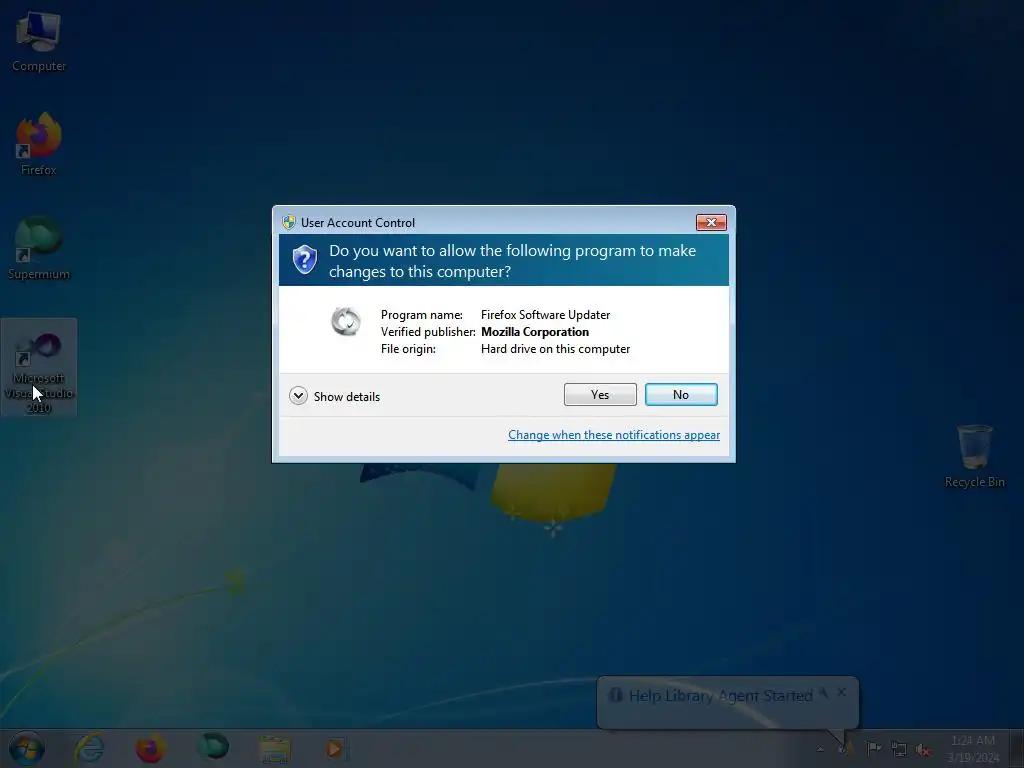Open Windows Explorer folder in taskbar
Image resolution: width=1024 pixels, height=768 pixels.
tap(274, 749)
